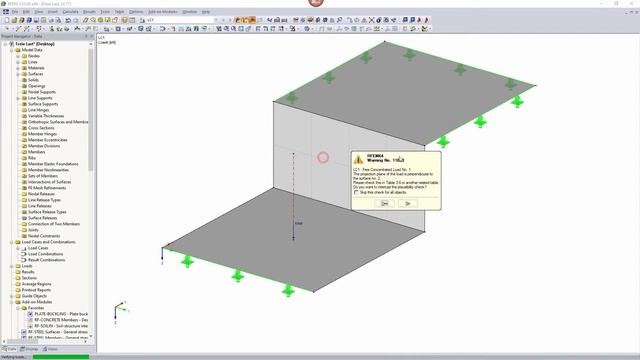Select Result Combinations in the tree
The image size is (640, 360).
pyautogui.click(x=46, y=260)
